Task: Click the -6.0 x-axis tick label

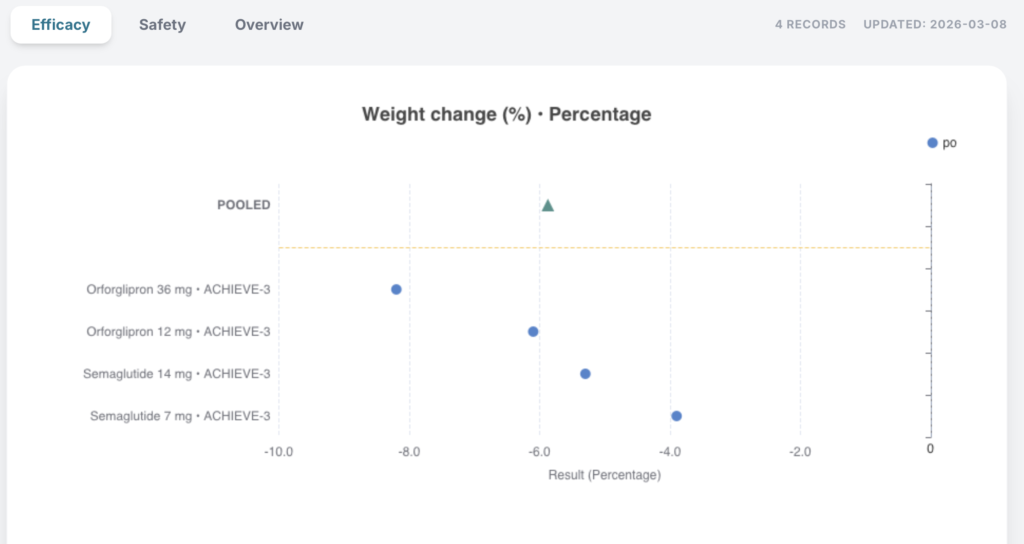Action: click(x=539, y=452)
